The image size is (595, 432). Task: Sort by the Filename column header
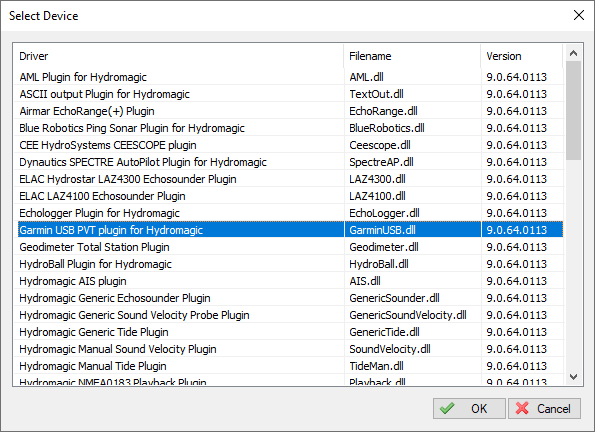coord(412,56)
